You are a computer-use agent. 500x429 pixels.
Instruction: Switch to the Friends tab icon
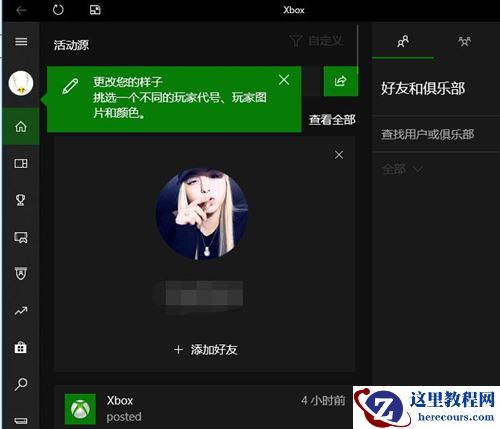tap(403, 41)
